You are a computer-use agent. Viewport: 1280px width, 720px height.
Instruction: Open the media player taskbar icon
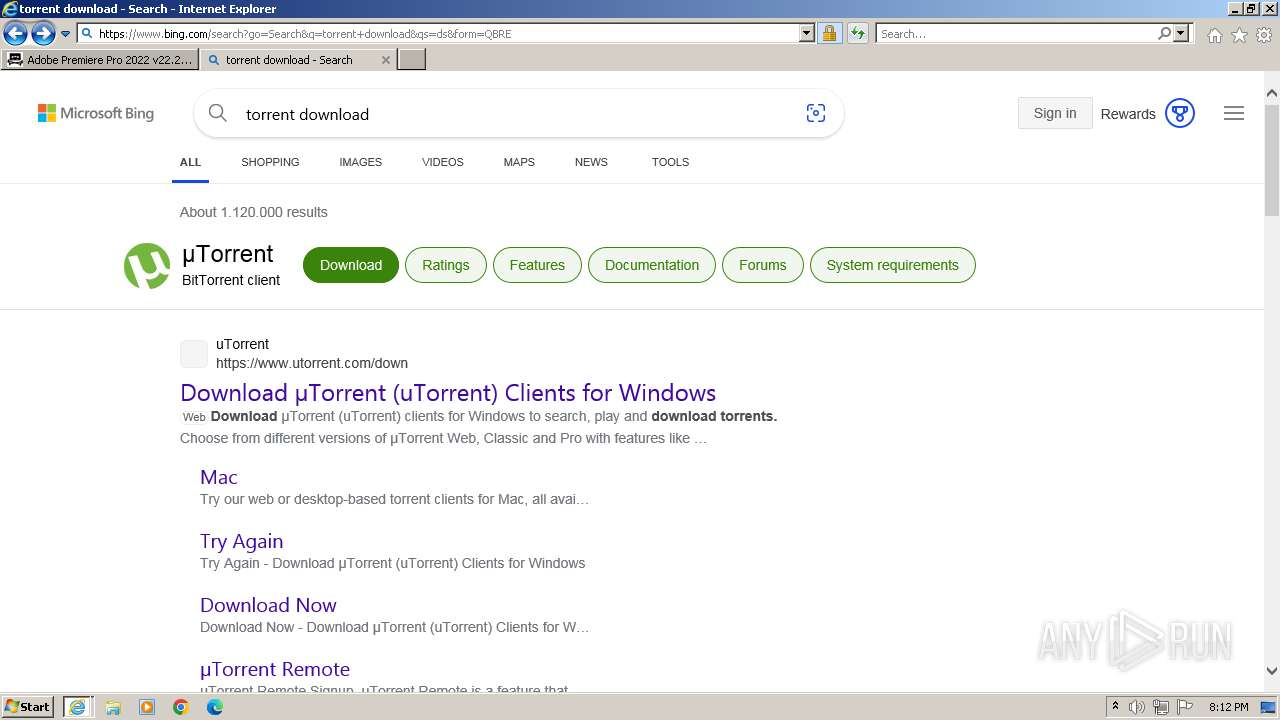[147, 707]
